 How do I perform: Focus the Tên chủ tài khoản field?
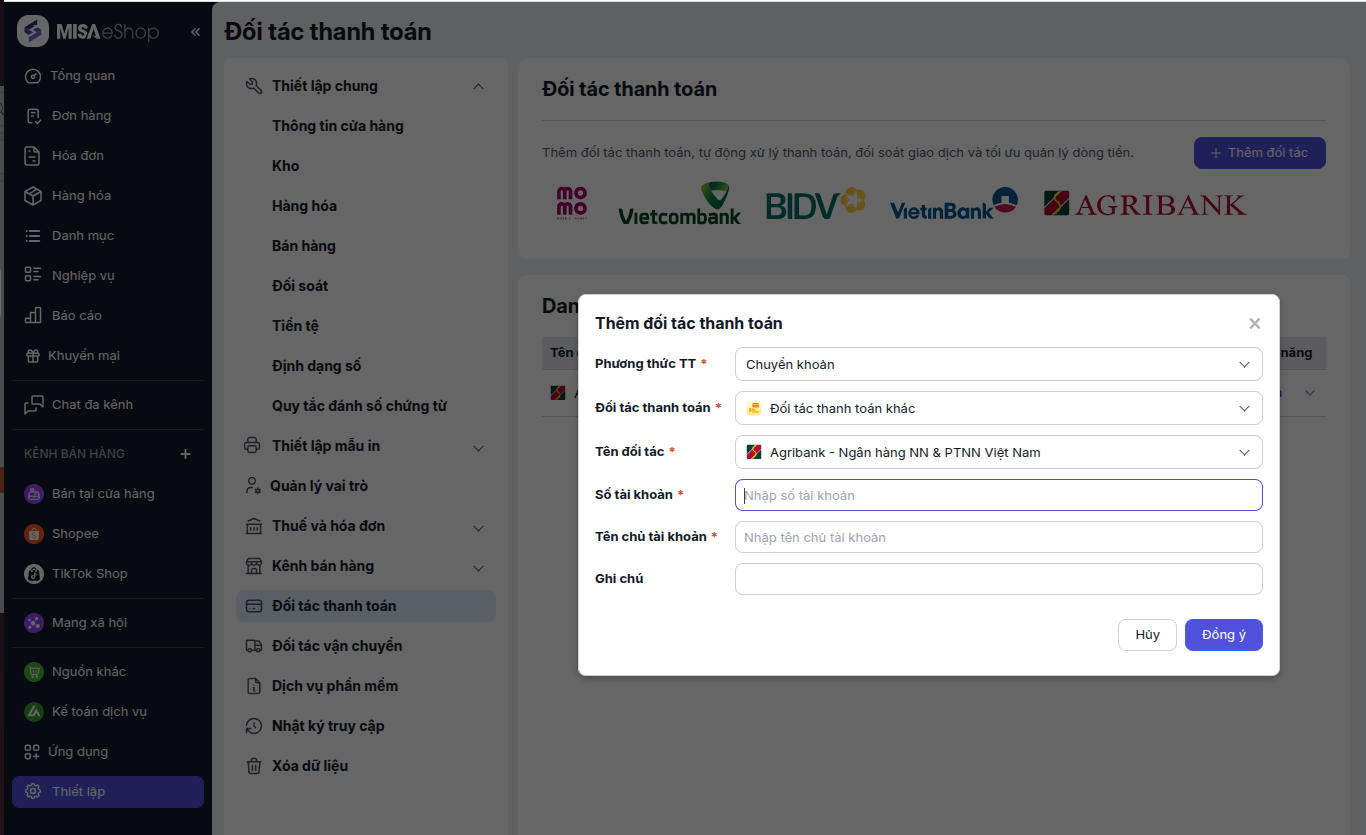(998, 537)
